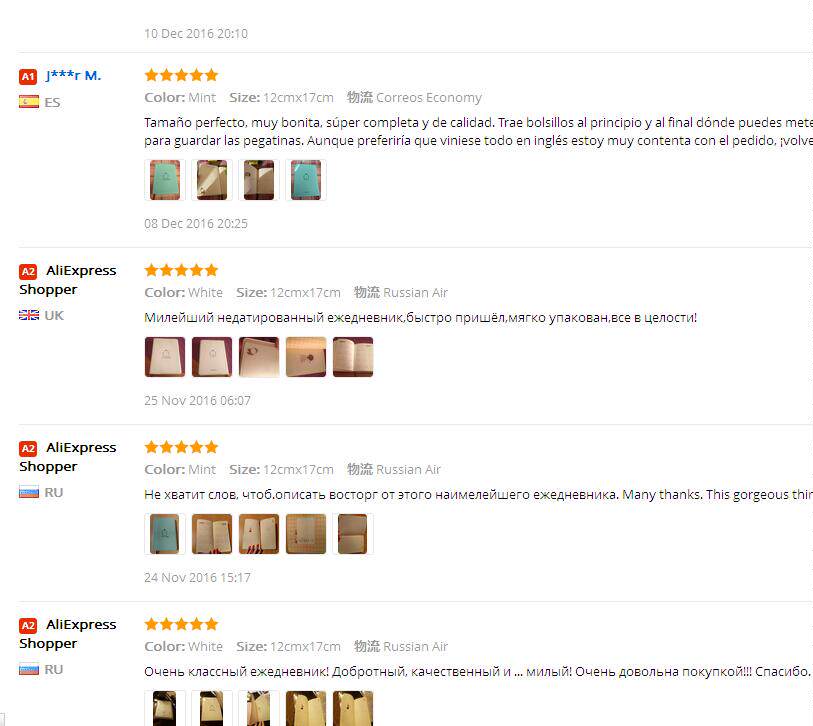View the first photo in the UK review
The height and width of the screenshot is (726, 813).
[165, 357]
